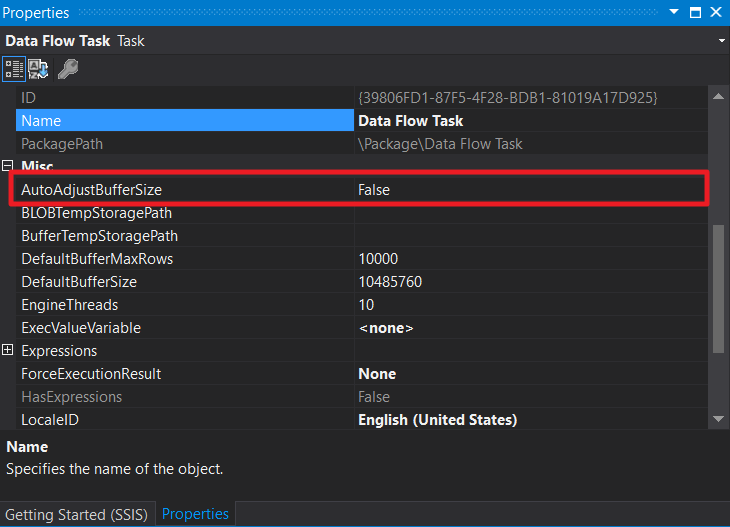This screenshot has width=730, height=527.
Task: Click the 10485760 value
Action: pos(531,282)
